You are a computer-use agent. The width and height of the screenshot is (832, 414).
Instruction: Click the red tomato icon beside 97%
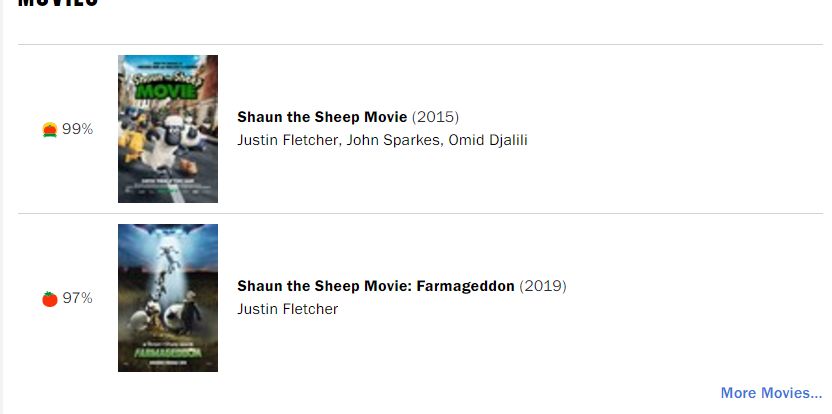[50, 298]
